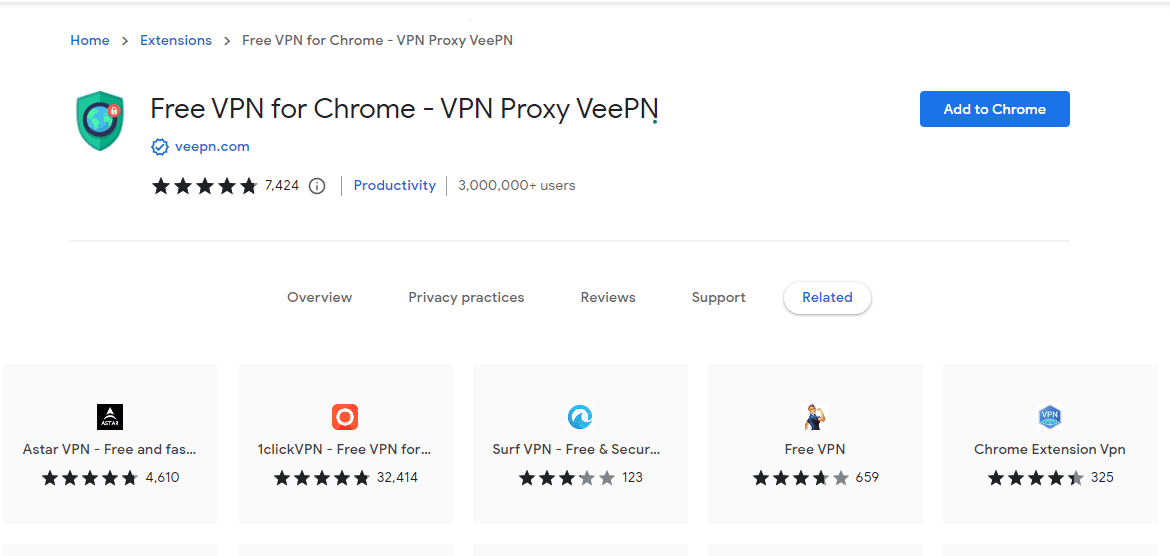This screenshot has width=1170, height=556.
Task: Open the rating info circle icon
Action: coord(317,186)
